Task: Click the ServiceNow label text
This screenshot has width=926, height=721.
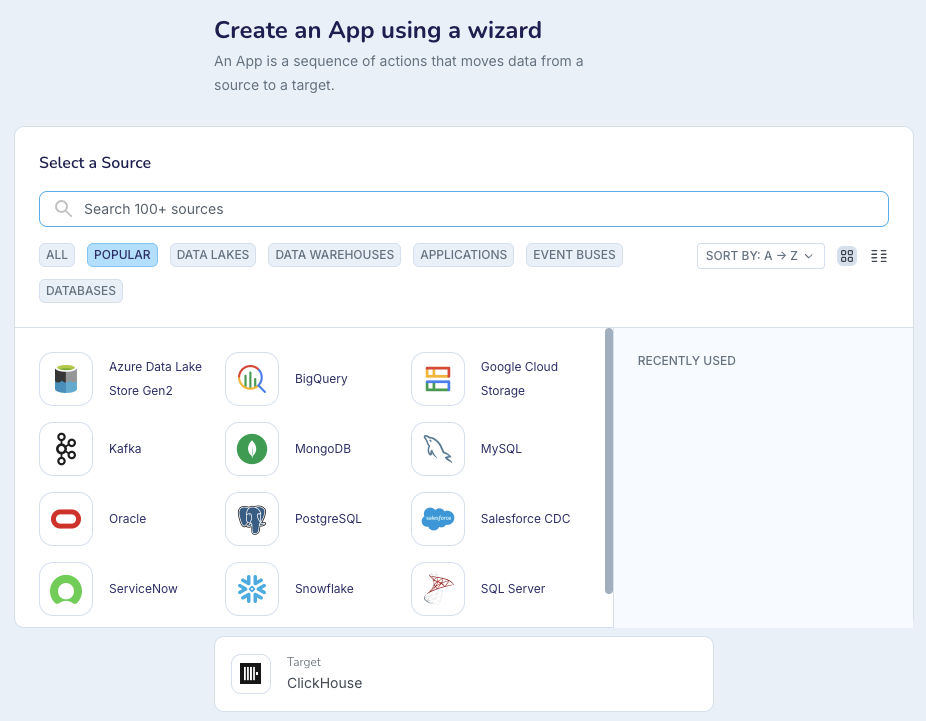Action: [144, 589]
